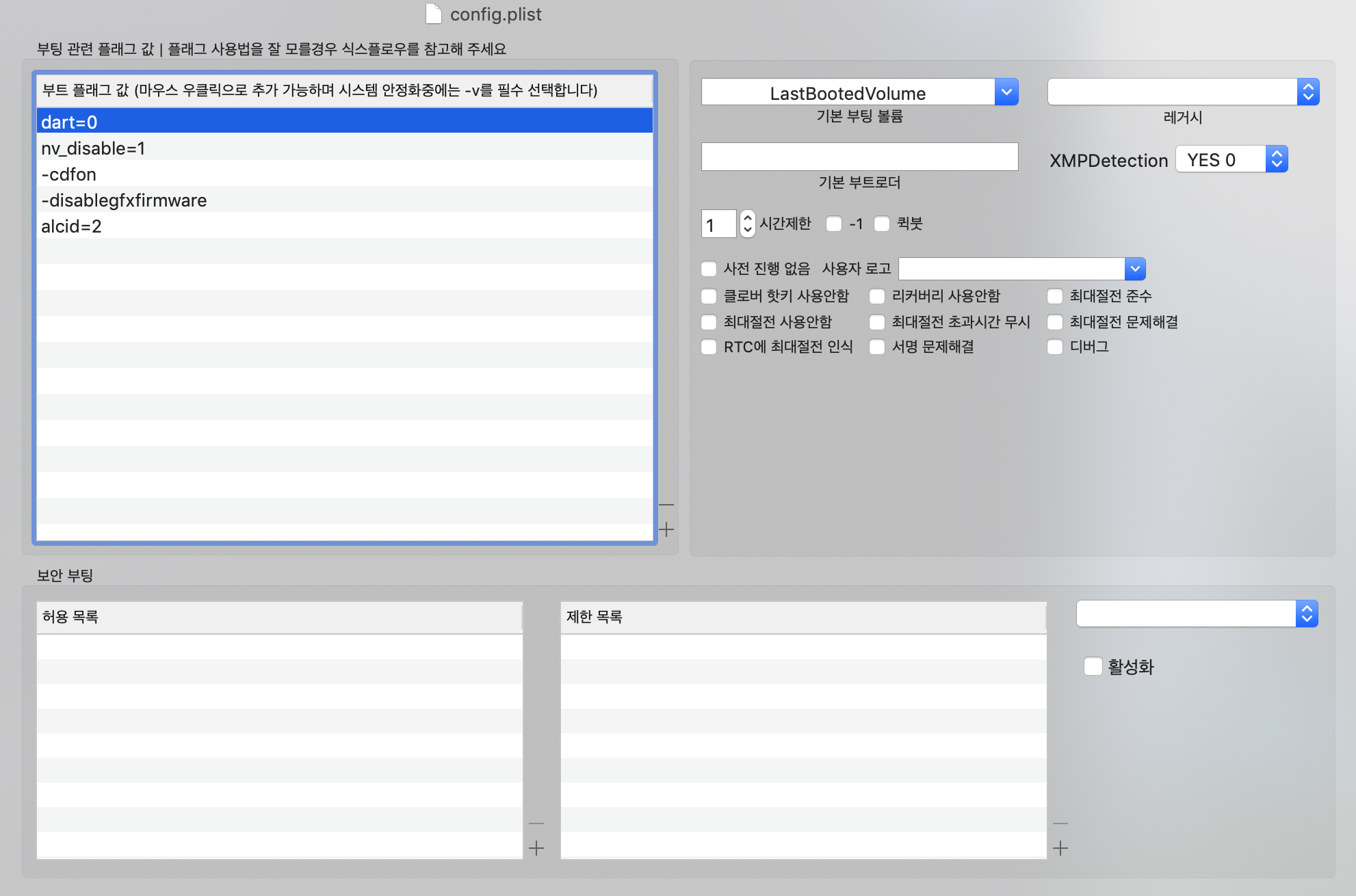Click the config.plist document icon

click(433, 14)
